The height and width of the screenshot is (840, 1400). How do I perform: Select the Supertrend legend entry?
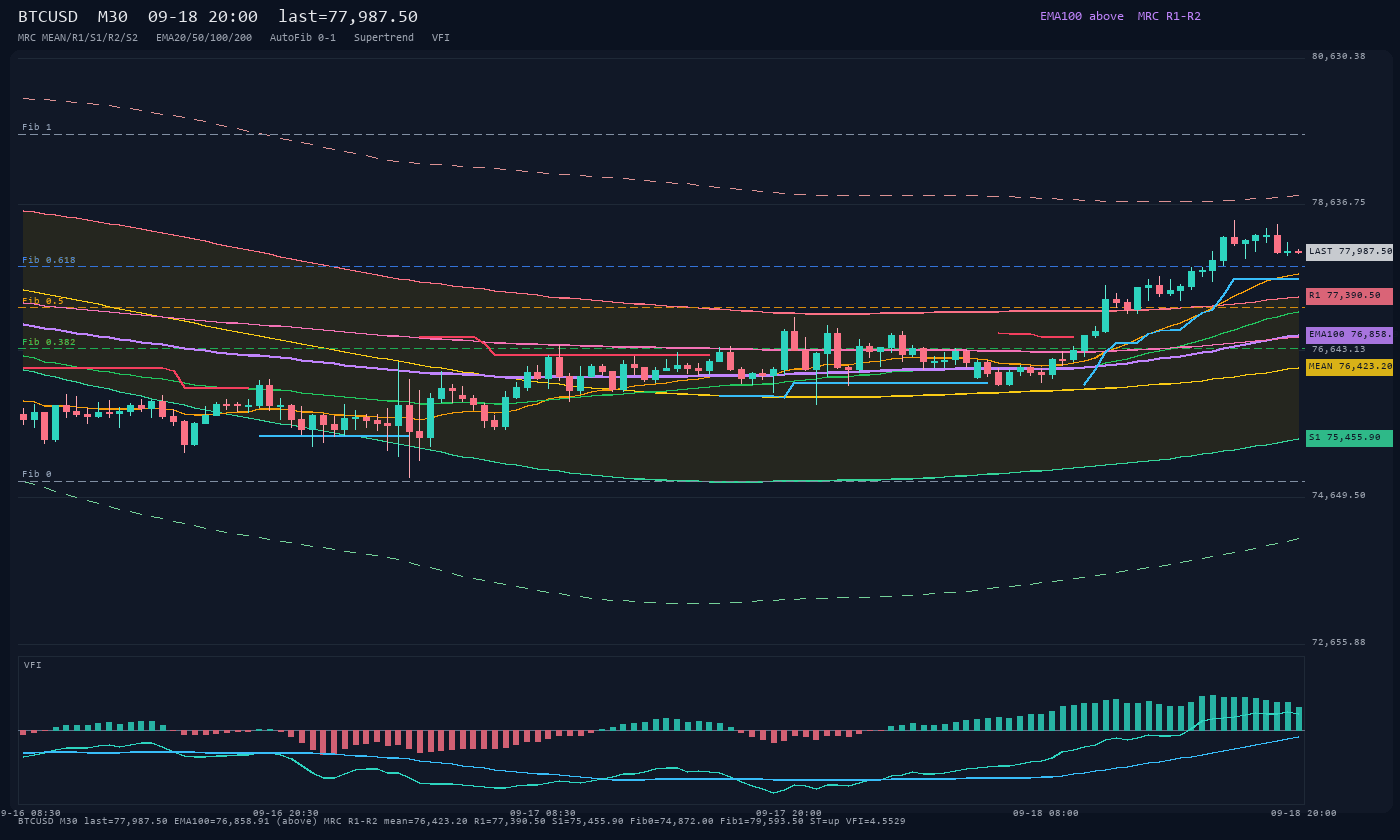tap(384, 38)
